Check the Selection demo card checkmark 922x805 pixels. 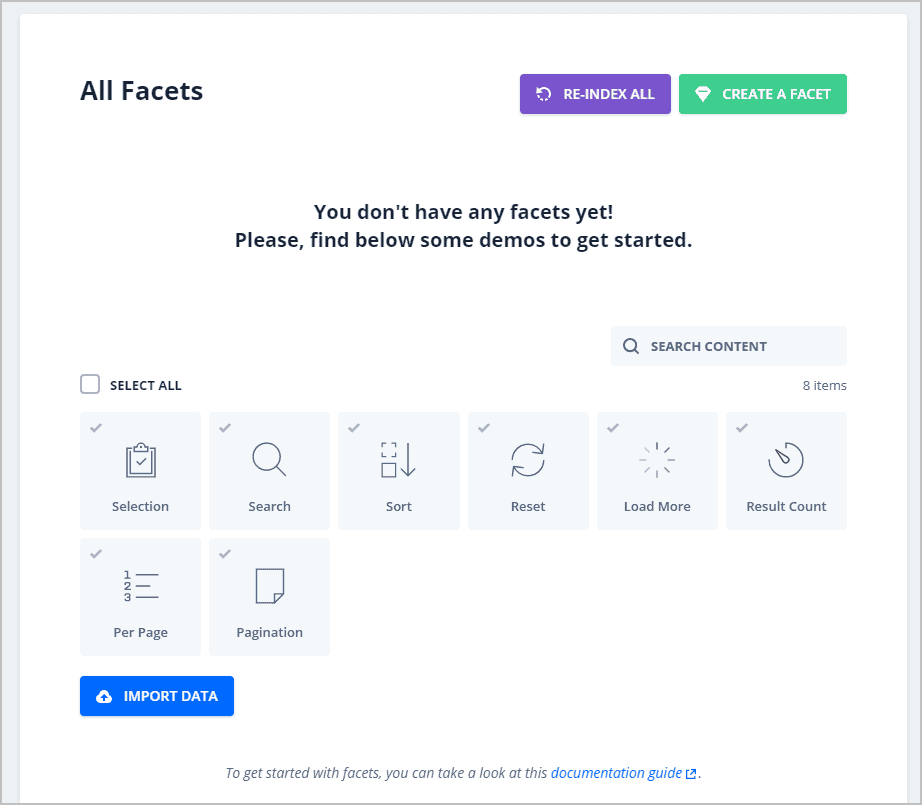point(96,427)
